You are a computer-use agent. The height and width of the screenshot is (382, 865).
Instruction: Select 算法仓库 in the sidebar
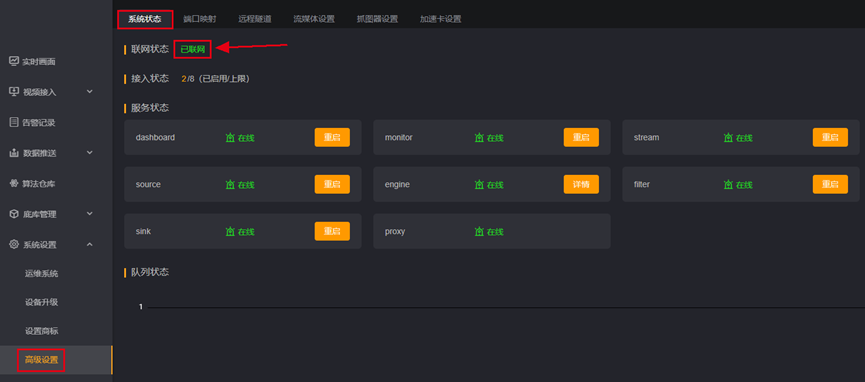pyautogui.click(x=39, y=184)
